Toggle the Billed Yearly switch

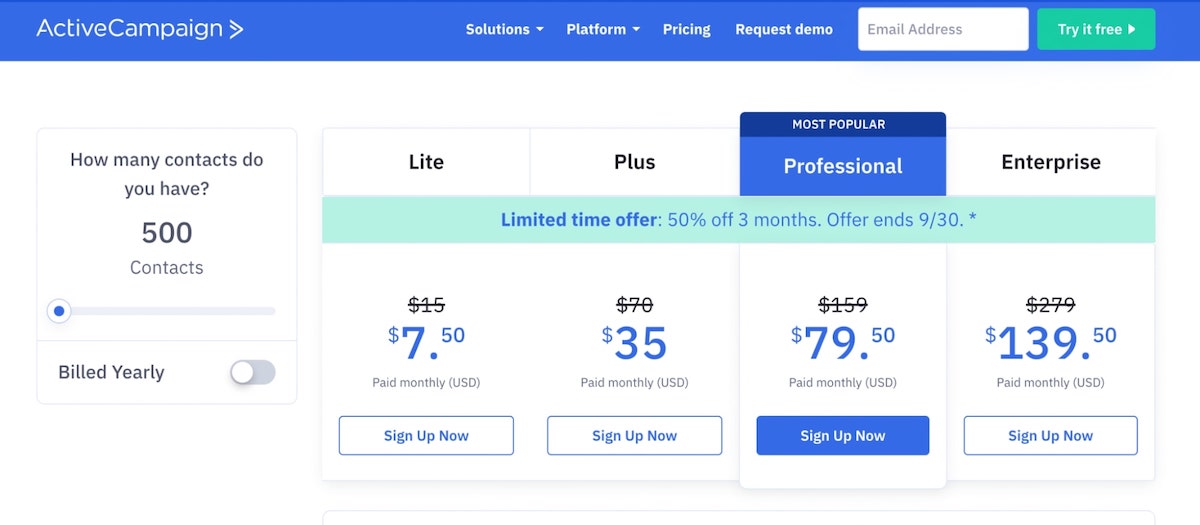[252, 372]
